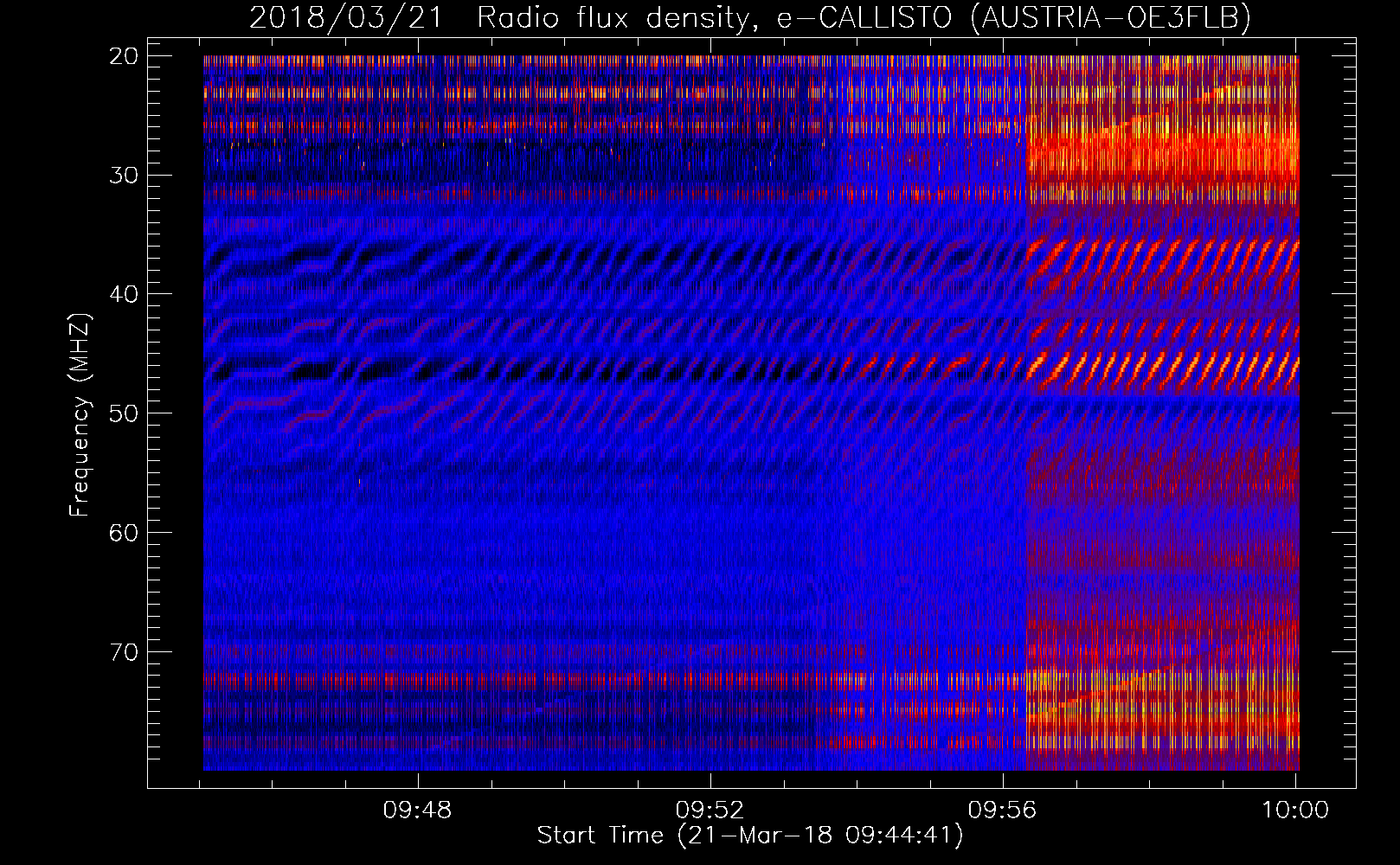This screenshot has height=865, width=1400.
Task: Click the 'Frequency (MHZ)' y-axis label
Action: [80, 415]
